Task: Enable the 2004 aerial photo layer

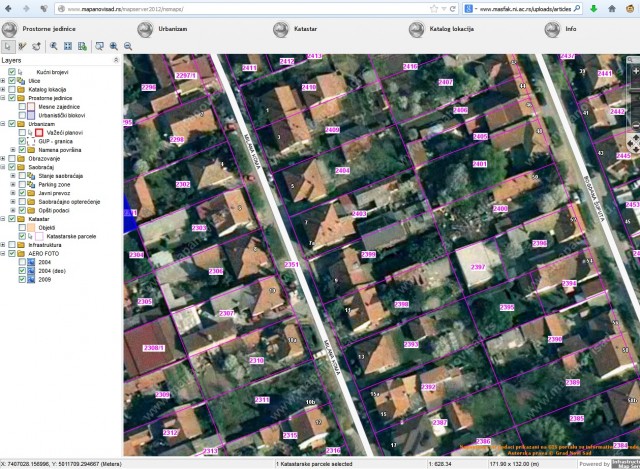Action: pyautogui.click(x=23, y=261)
